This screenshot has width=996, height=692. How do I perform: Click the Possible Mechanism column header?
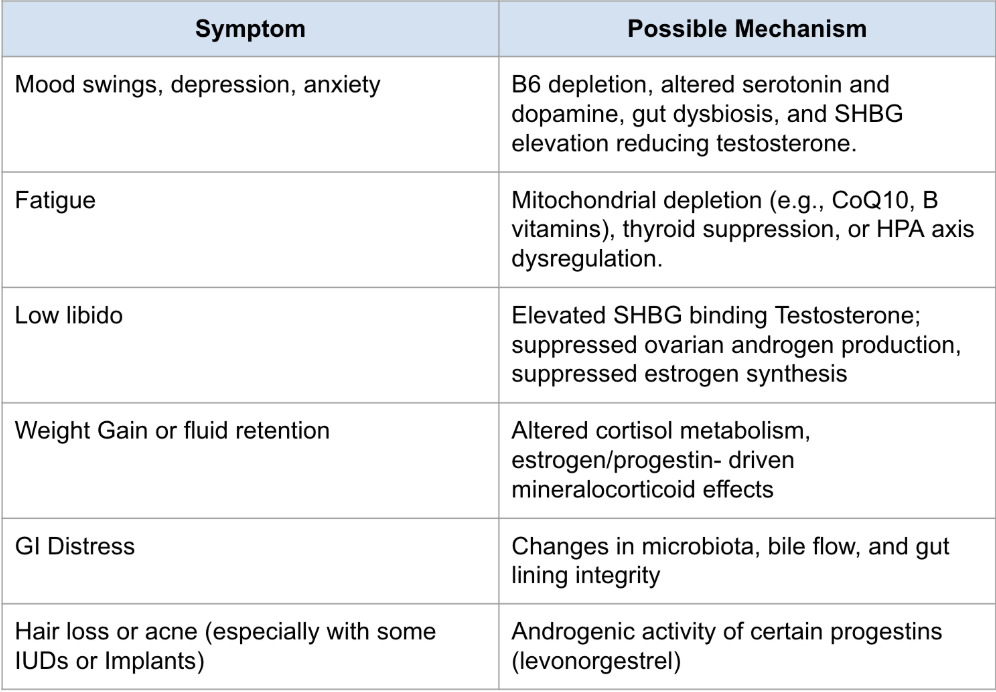coord(746,30)
